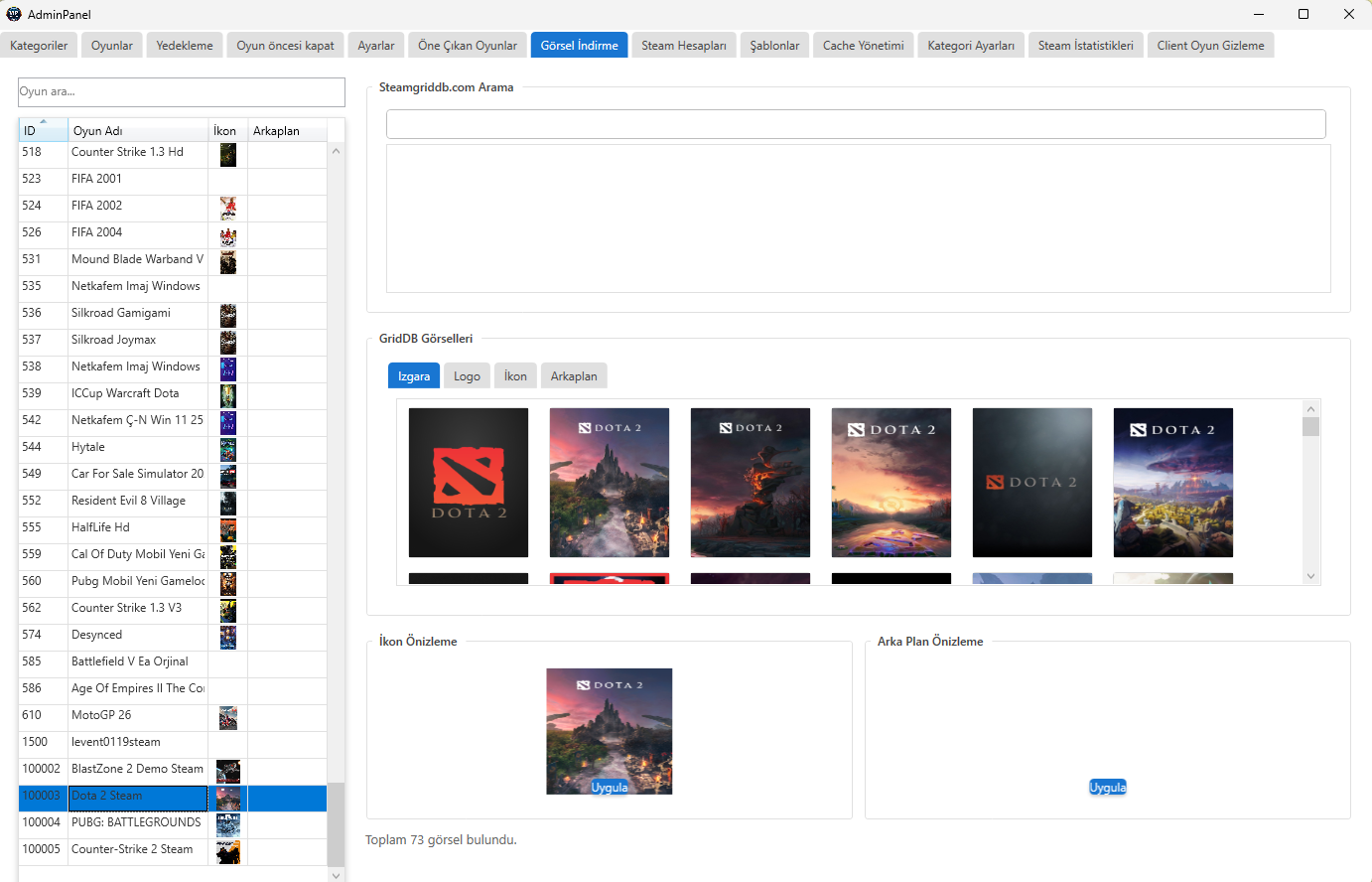
Task: Click the Counter Strike 1.3 Hd row icon
Action: click(228, 154)
